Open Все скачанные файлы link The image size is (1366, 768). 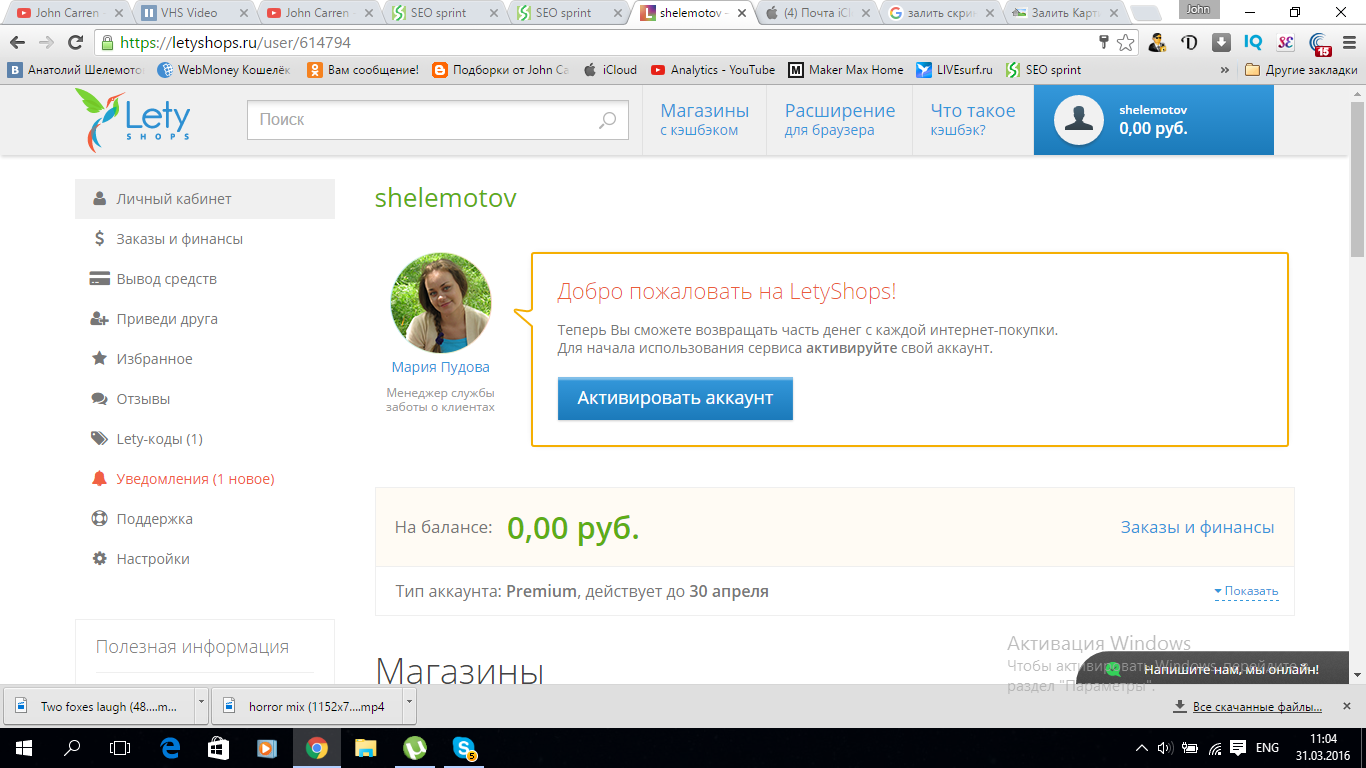tap(1257, 707)
